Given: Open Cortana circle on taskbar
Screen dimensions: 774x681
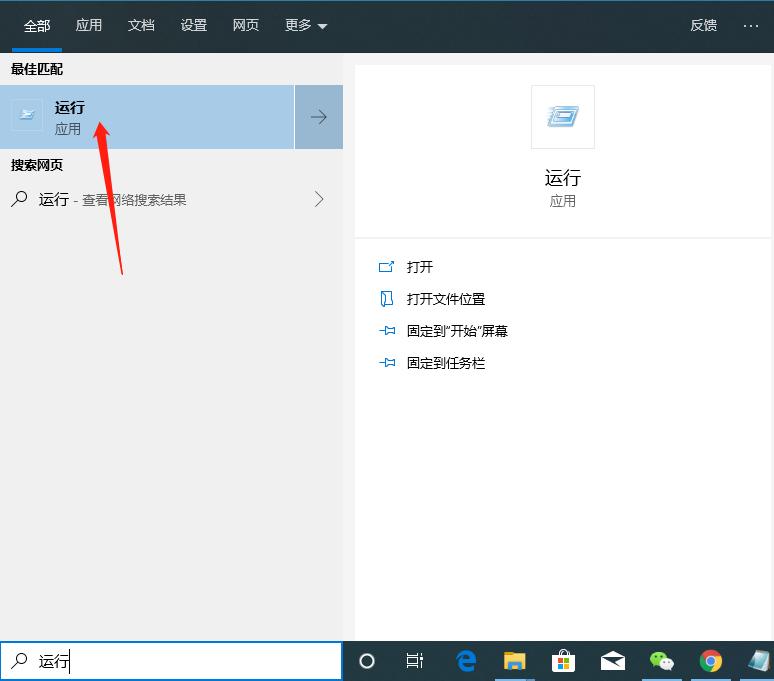Looking at the screenshot, I should click(x=367, y=661).
